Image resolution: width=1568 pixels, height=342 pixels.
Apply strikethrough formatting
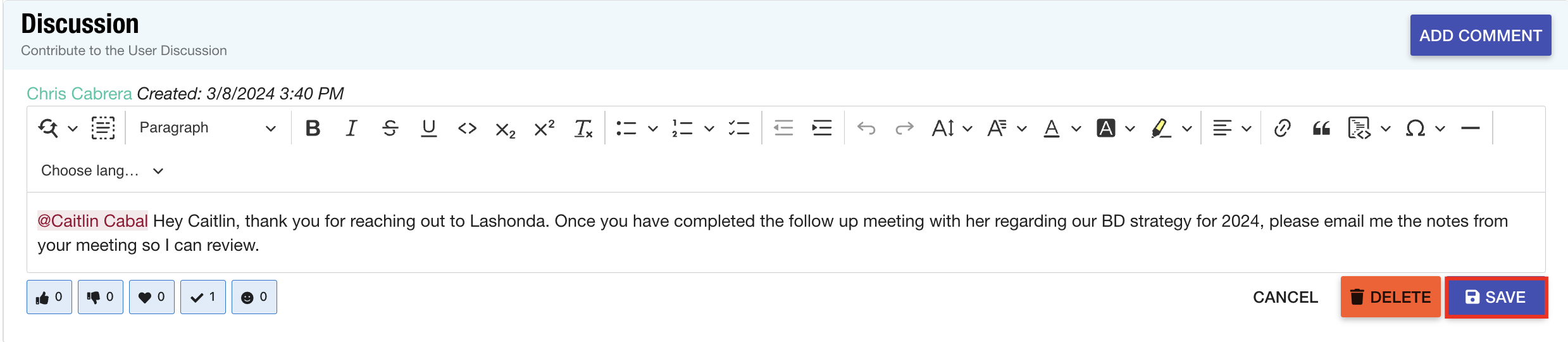pos(390,129)
